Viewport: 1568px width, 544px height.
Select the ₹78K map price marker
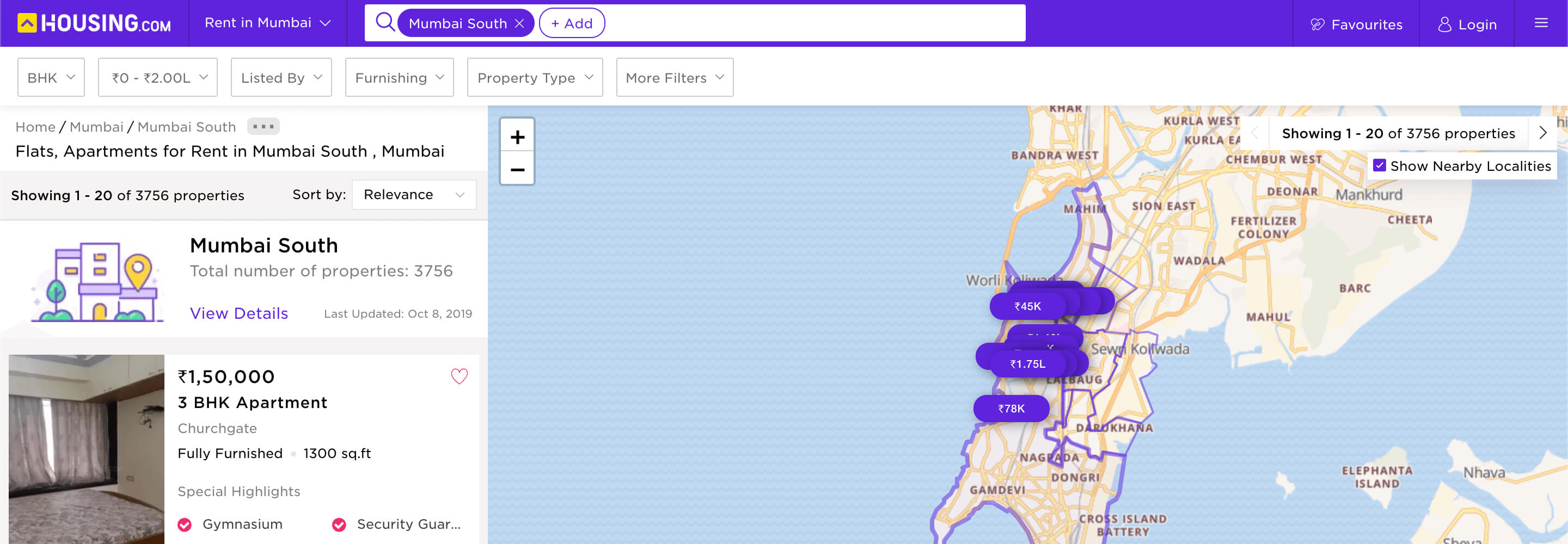coord(1011,409)
